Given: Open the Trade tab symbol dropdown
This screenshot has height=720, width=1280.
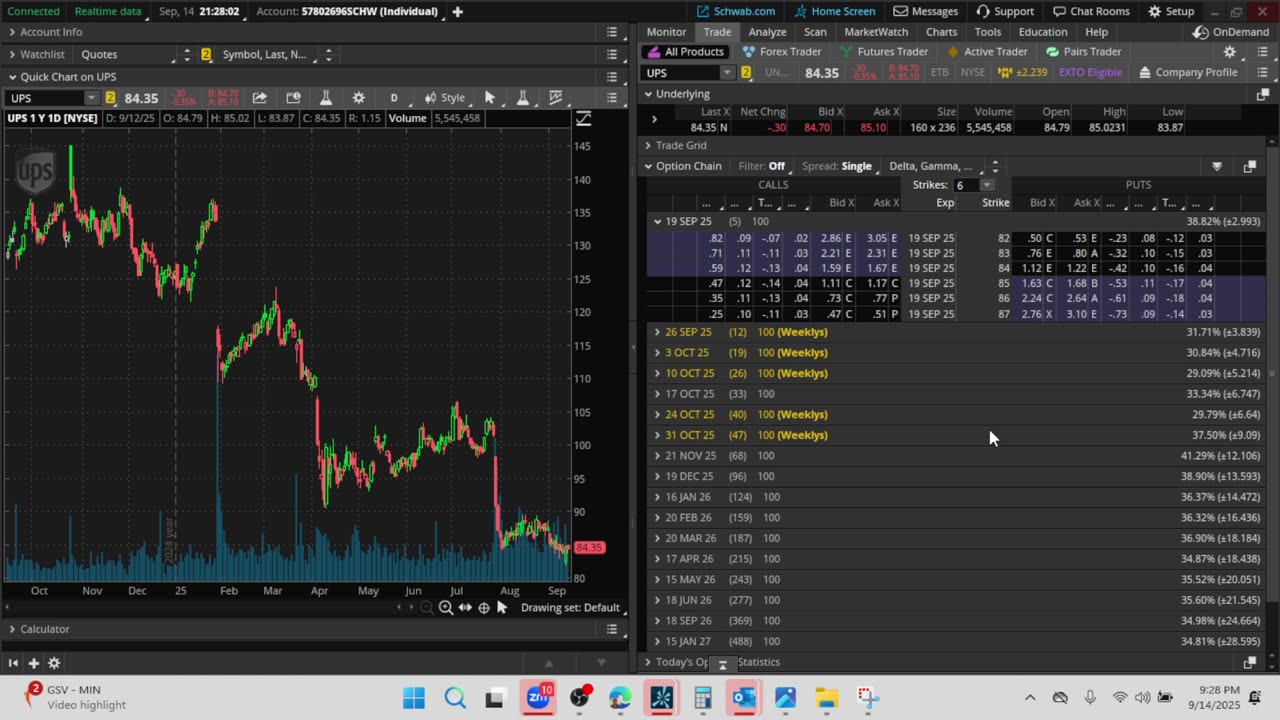Looking at the screenshot, I should pyautogui.click(x=726, y=73).
